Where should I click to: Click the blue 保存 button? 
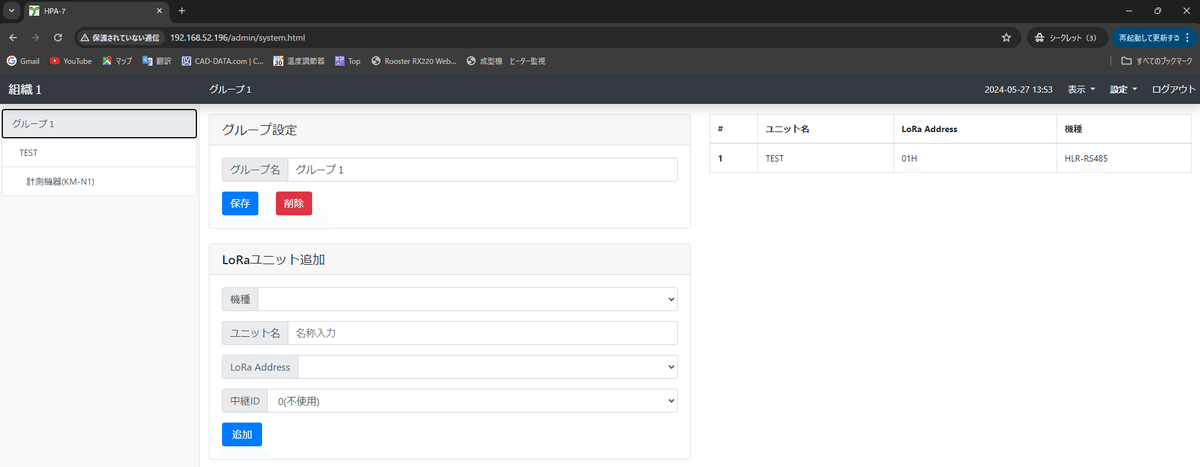240,203
